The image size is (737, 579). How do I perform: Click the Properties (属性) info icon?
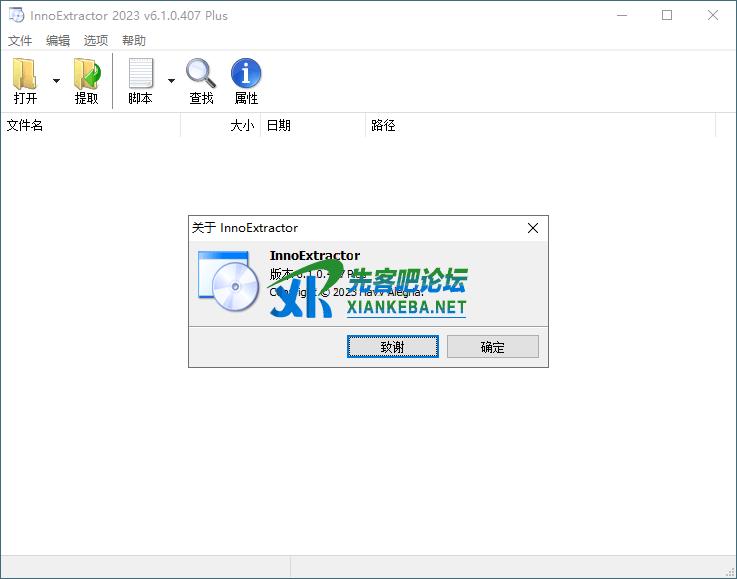pos(246,75)
